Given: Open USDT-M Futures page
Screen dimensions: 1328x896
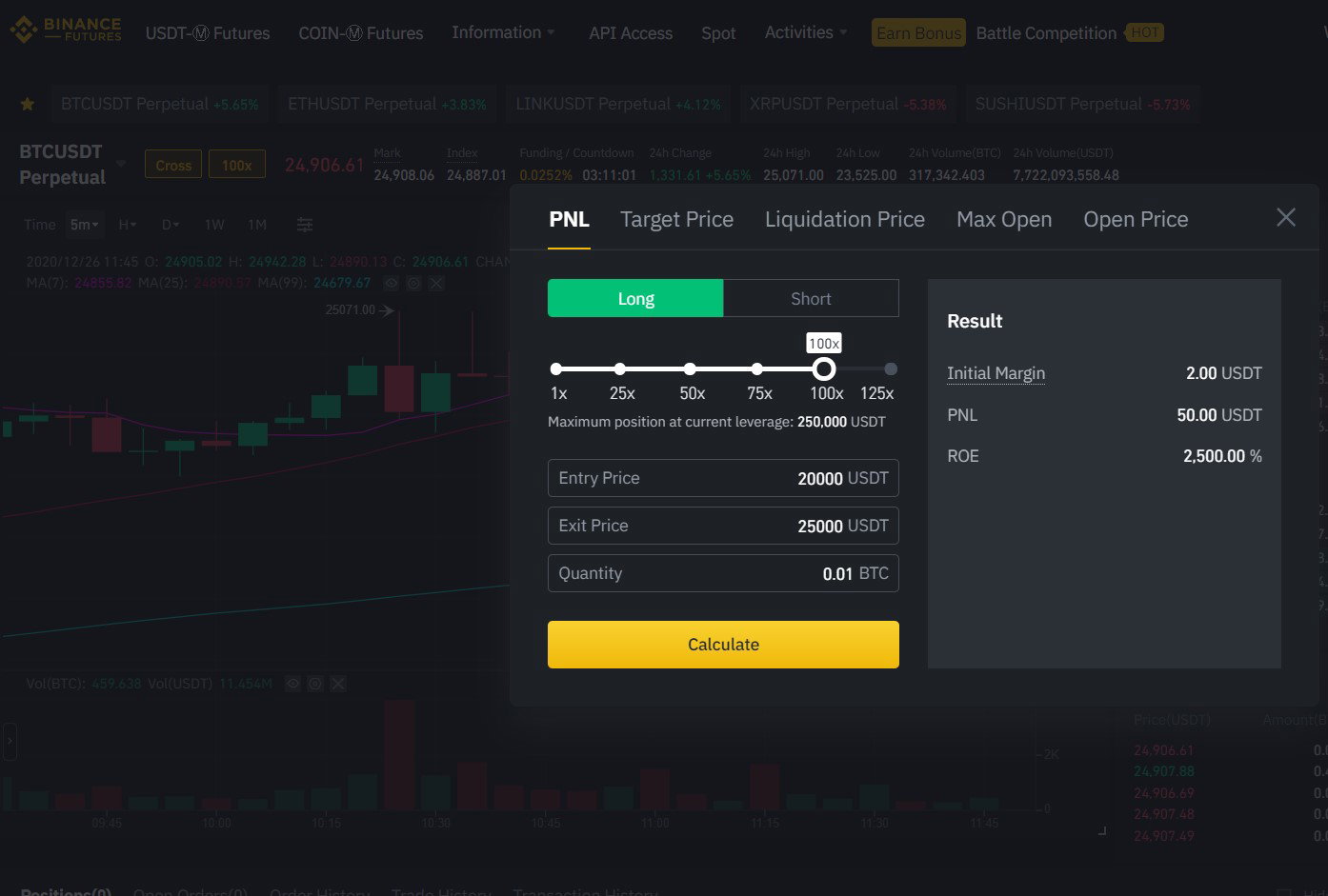Looking at the screenshot, I should [208, 33].
